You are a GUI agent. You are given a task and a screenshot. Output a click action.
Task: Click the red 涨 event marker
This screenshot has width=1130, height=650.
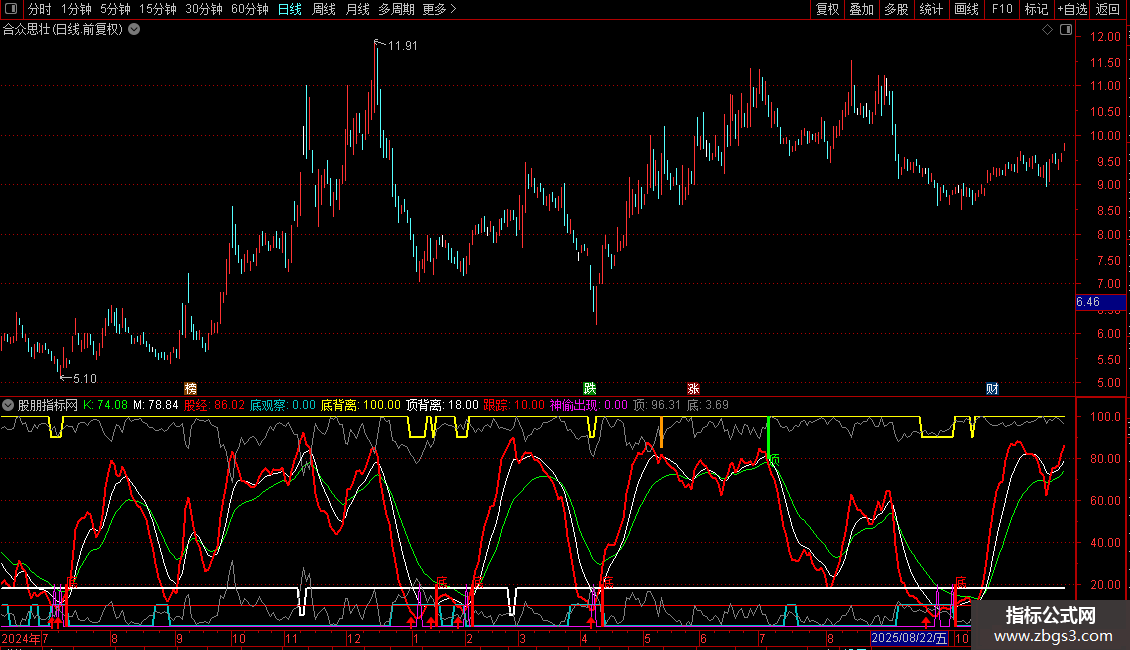693,388
